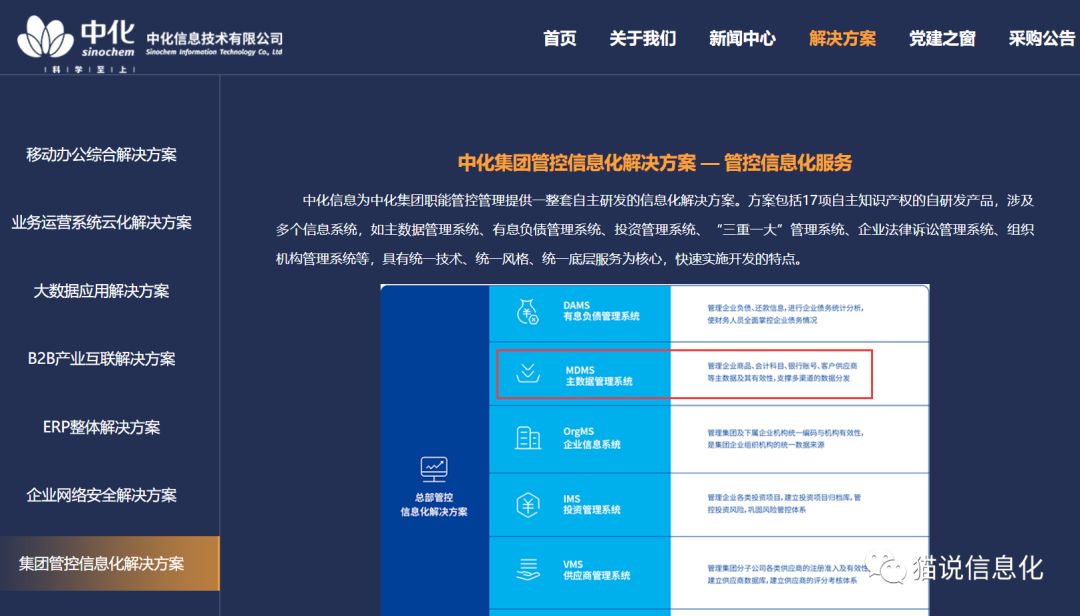Select the active 集团管控信息化解决方案 tab
The image size is (1080, 616).
[102, 563]
